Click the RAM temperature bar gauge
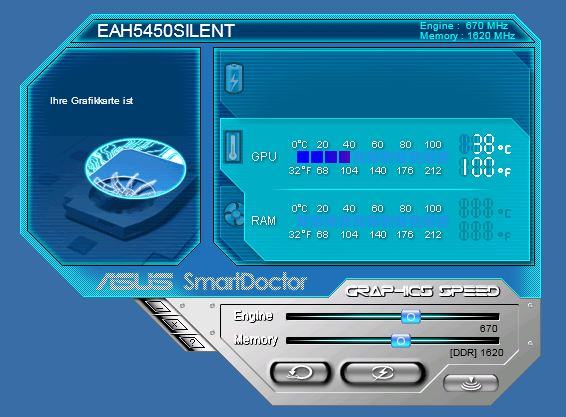The width and height of the screenshot is (566, 417). (372, 221)
